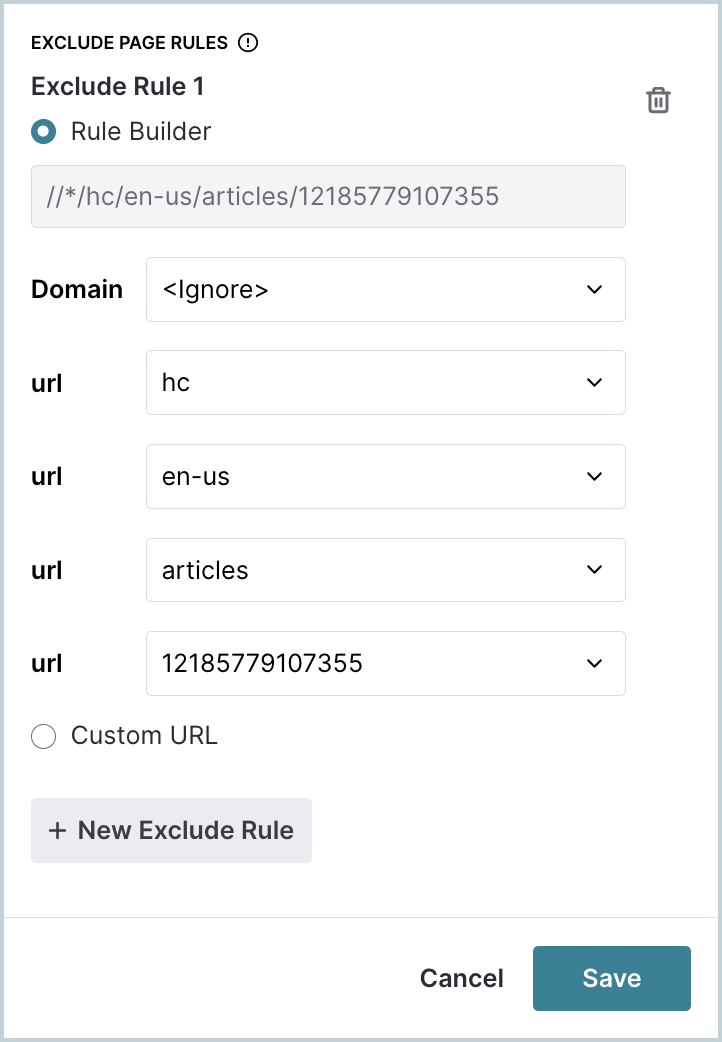This screenshot has height=1042, width=722.
Task: Delete Exclude Rule 1 with trash icon
Action: [658, 100]
